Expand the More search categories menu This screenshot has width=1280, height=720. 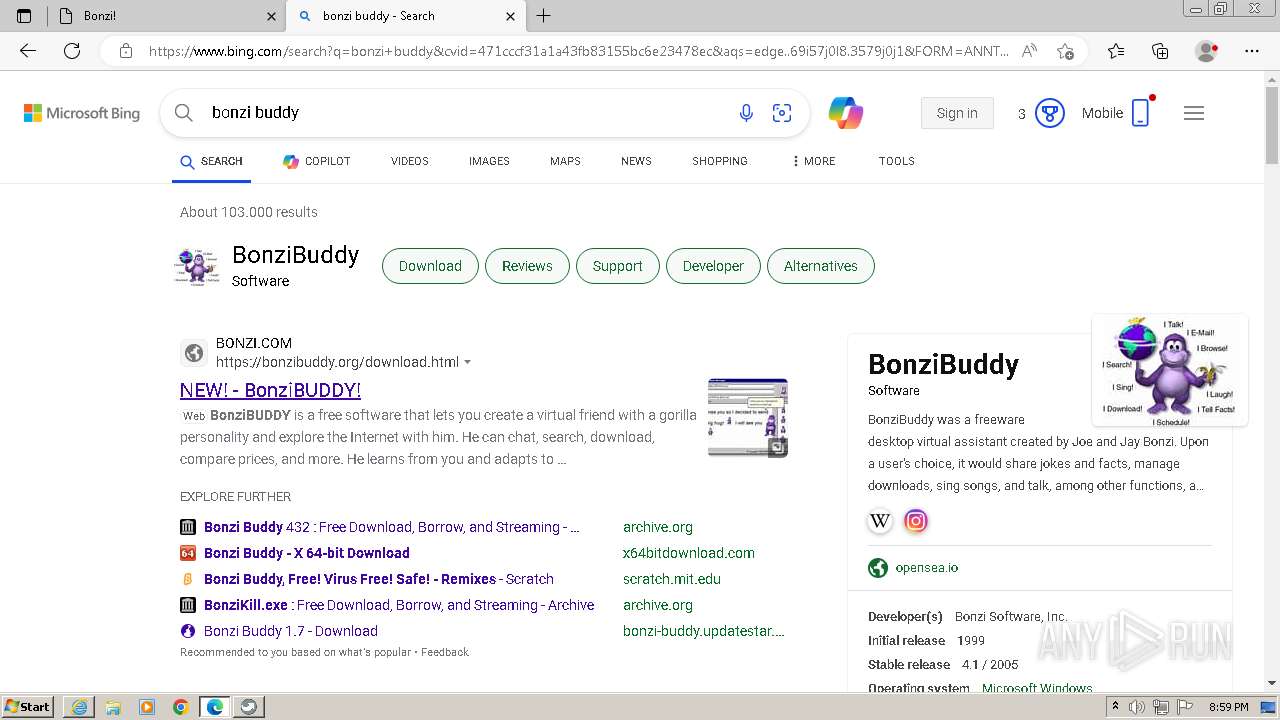(x=814, y=161)
